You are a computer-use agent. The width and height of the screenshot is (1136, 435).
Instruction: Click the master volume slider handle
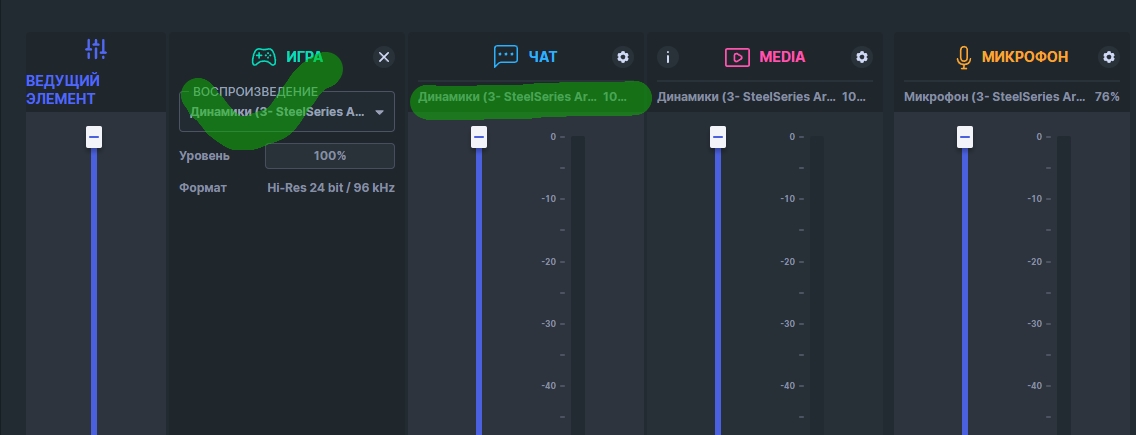(x=94, y=136)
